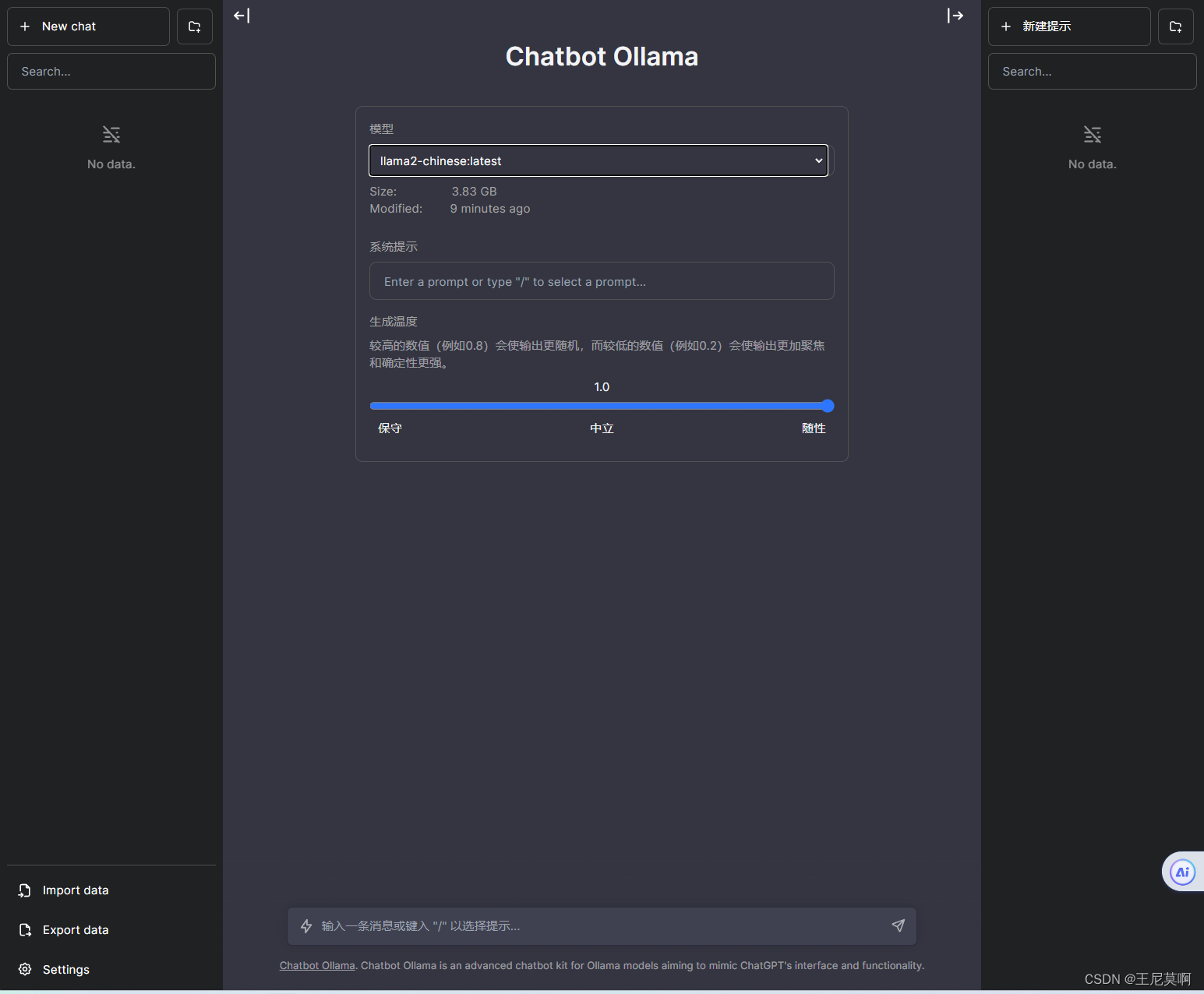Open the llama2-chinese:latest model dropdown
The image size is (1204, 994).
(598, 160)
